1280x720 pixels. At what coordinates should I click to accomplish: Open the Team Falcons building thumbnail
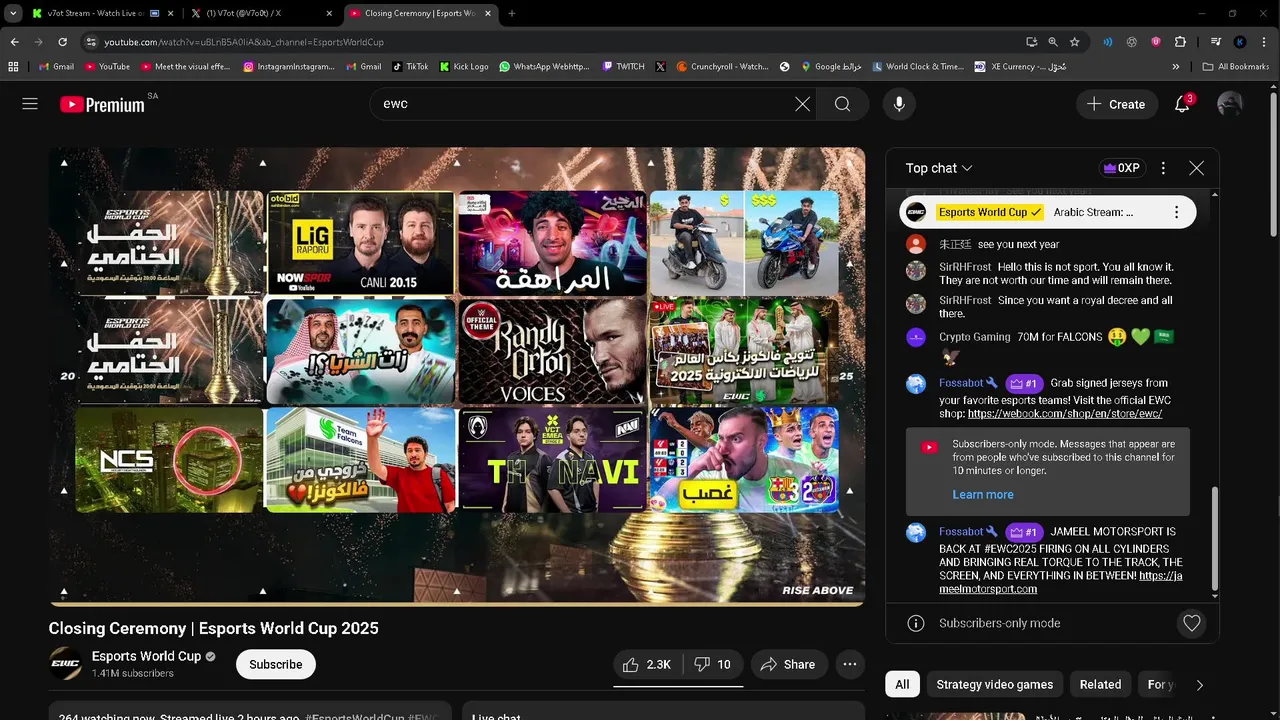click(361, 459)
